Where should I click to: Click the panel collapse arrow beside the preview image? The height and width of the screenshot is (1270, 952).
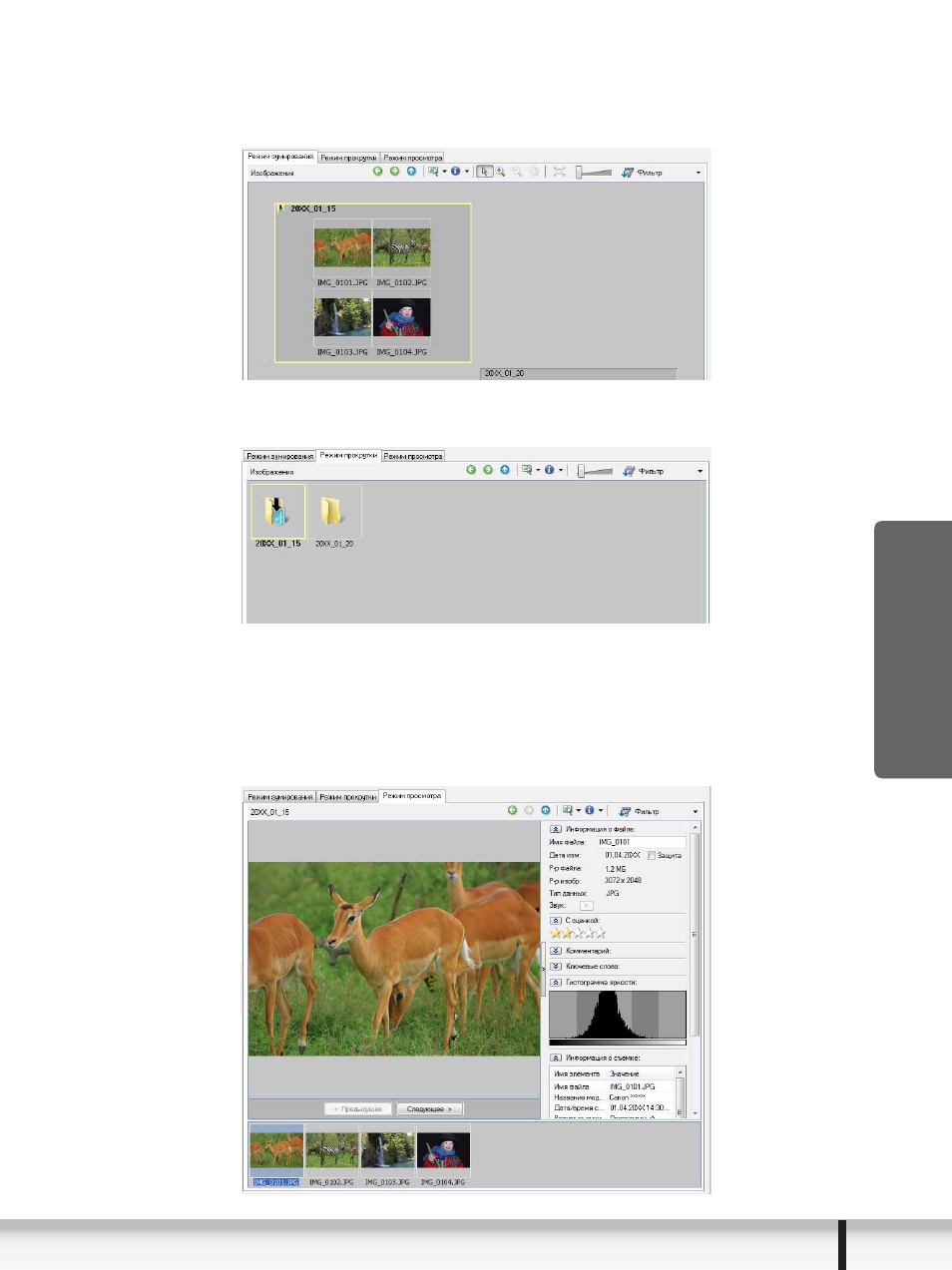[x=544, y=968]
